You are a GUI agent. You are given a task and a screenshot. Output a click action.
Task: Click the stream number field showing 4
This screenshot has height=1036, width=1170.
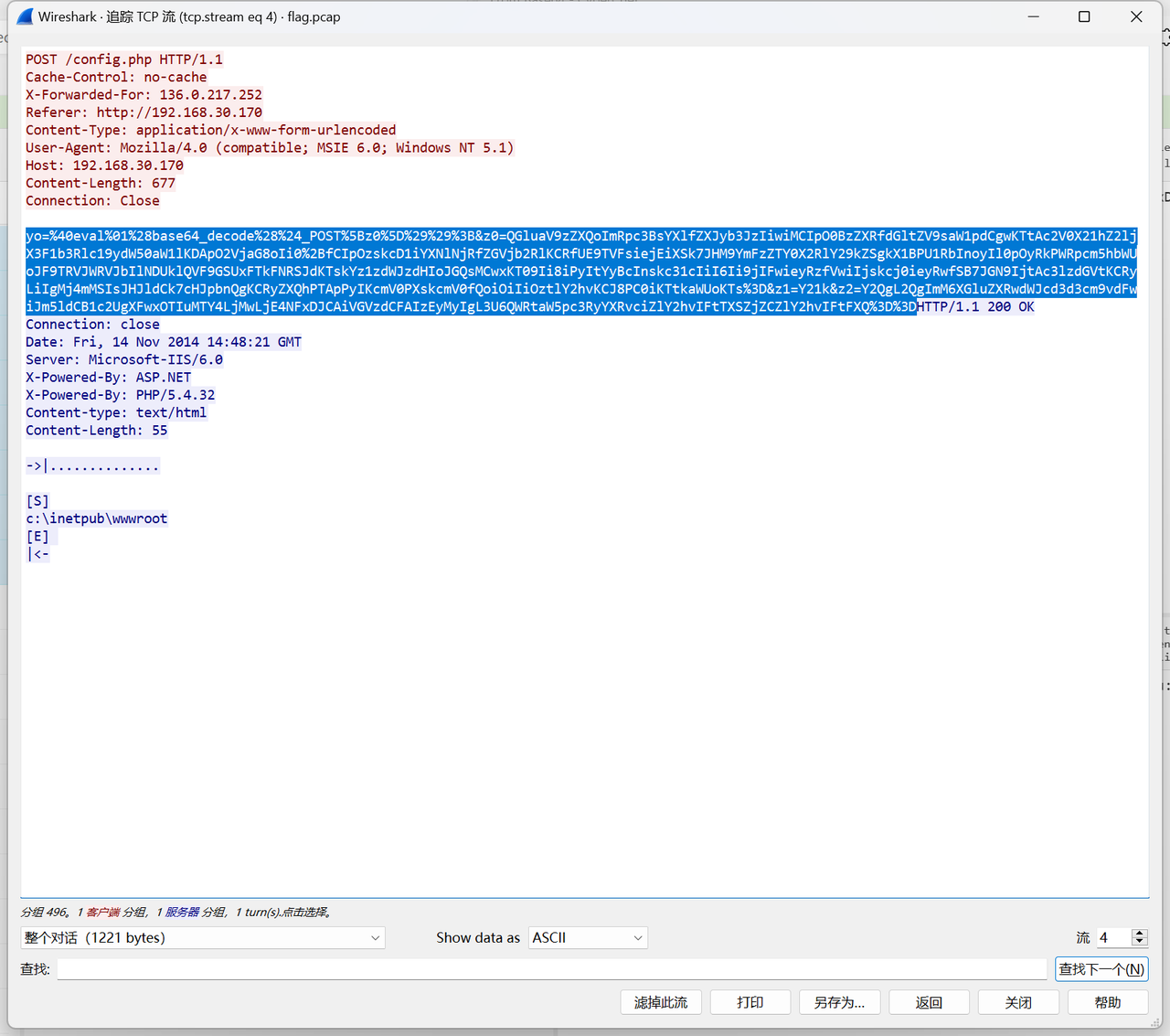coord(1111,937)
